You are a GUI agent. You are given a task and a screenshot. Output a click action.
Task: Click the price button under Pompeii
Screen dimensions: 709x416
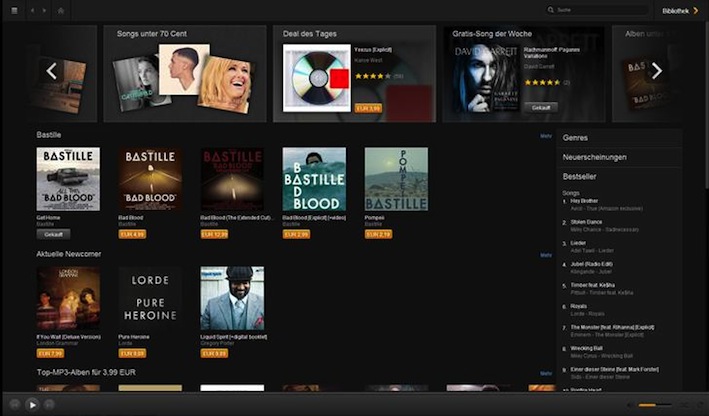point(378,234)
